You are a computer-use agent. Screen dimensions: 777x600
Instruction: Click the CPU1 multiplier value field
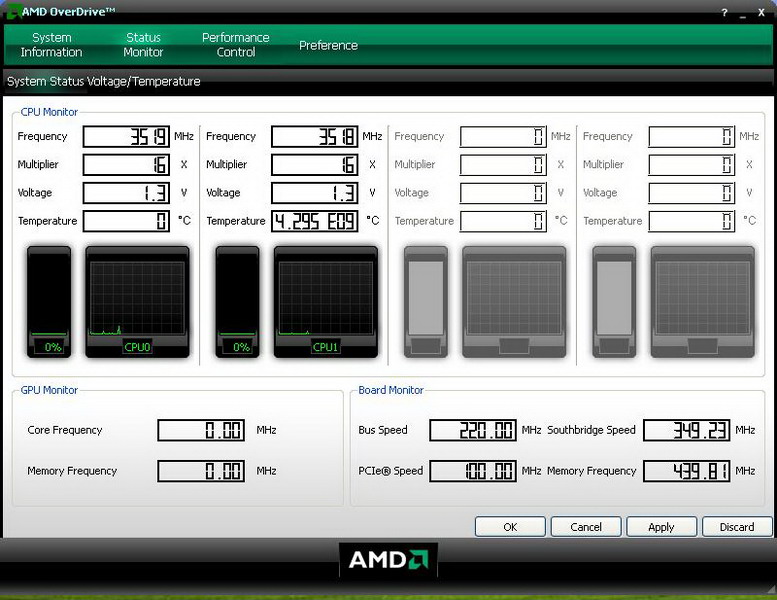[x=315, y=164]
